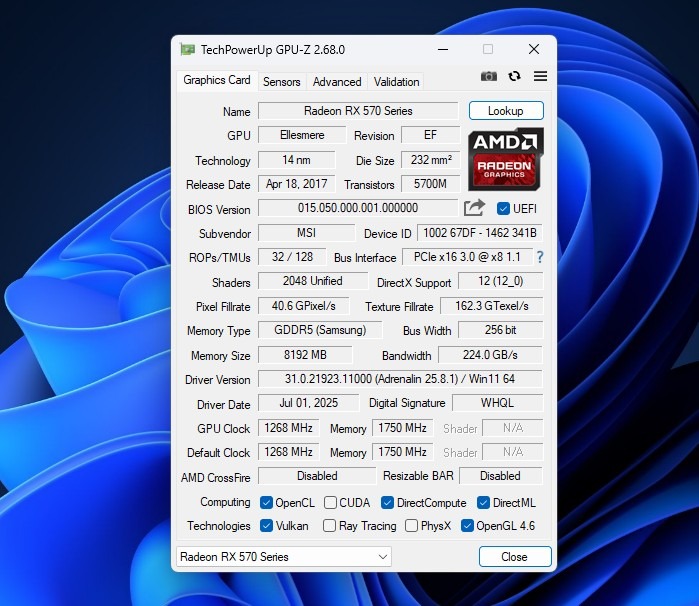
Task: Expand the Radeon RX 570 Series dropdown
Action: click(x=284, y=557)
